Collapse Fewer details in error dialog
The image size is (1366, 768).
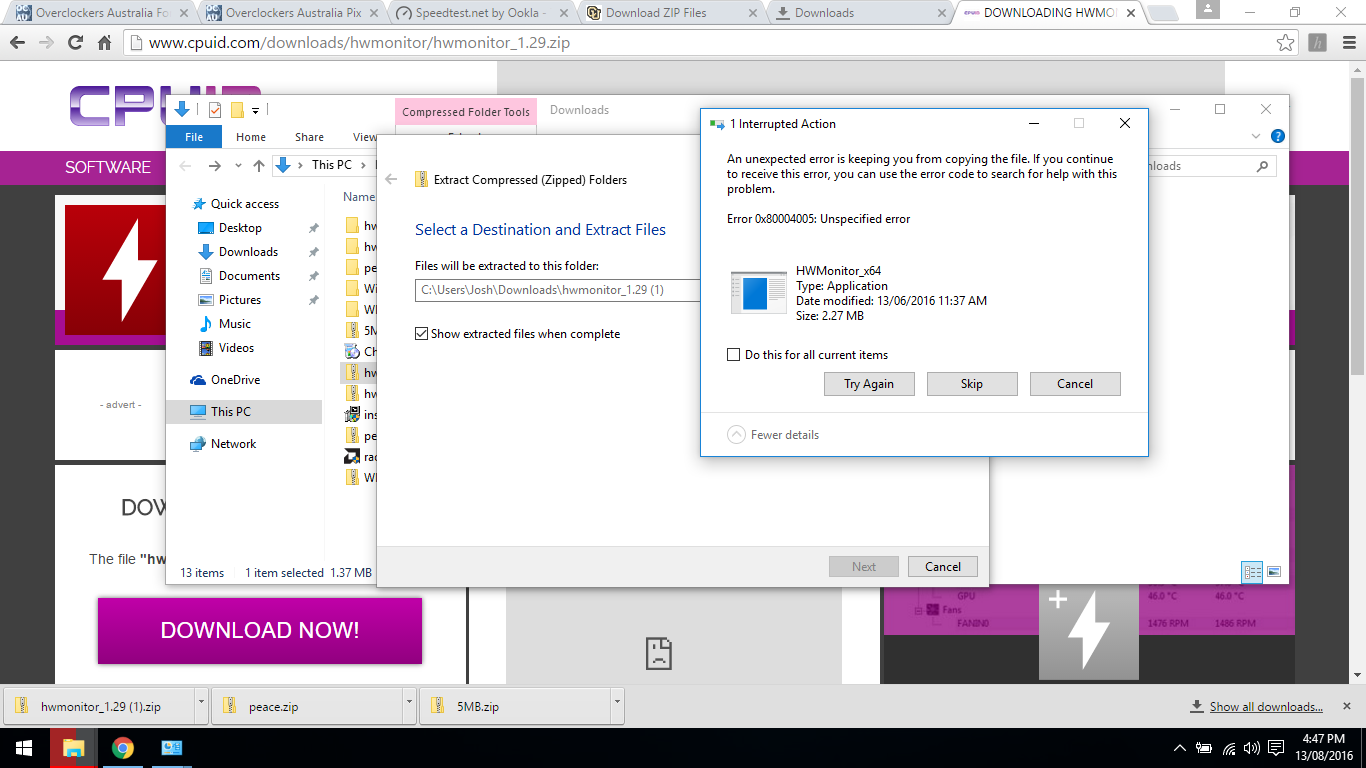click(x=773, y=435)
